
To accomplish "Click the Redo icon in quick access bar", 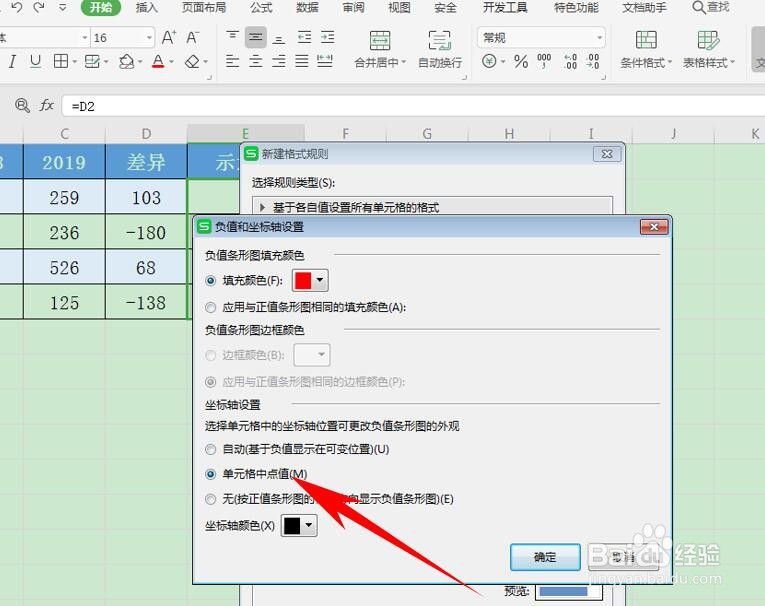I will pyautogui.click(x=40, y=7).
